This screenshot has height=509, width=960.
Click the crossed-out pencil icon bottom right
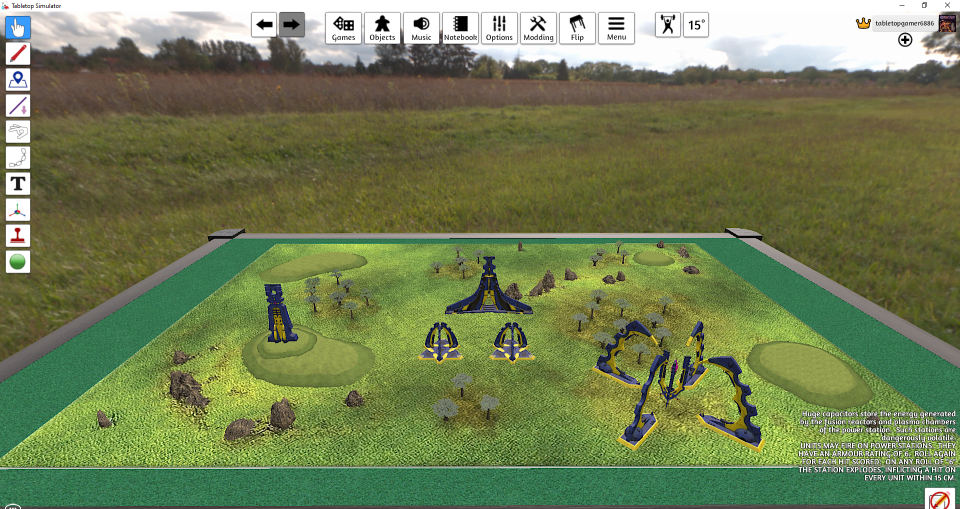coord(939,499)
